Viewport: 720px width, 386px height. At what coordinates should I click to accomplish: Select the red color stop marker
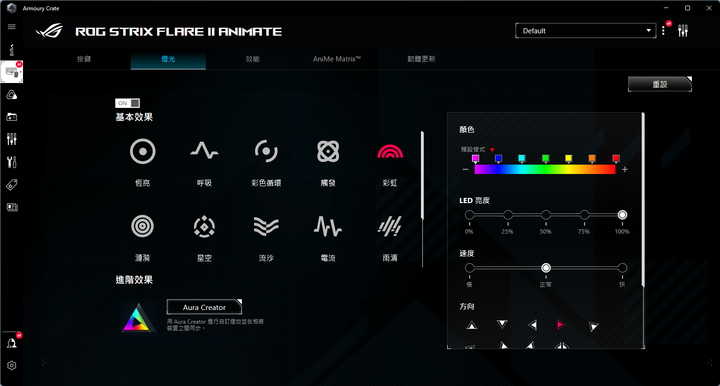click(616, 159)
